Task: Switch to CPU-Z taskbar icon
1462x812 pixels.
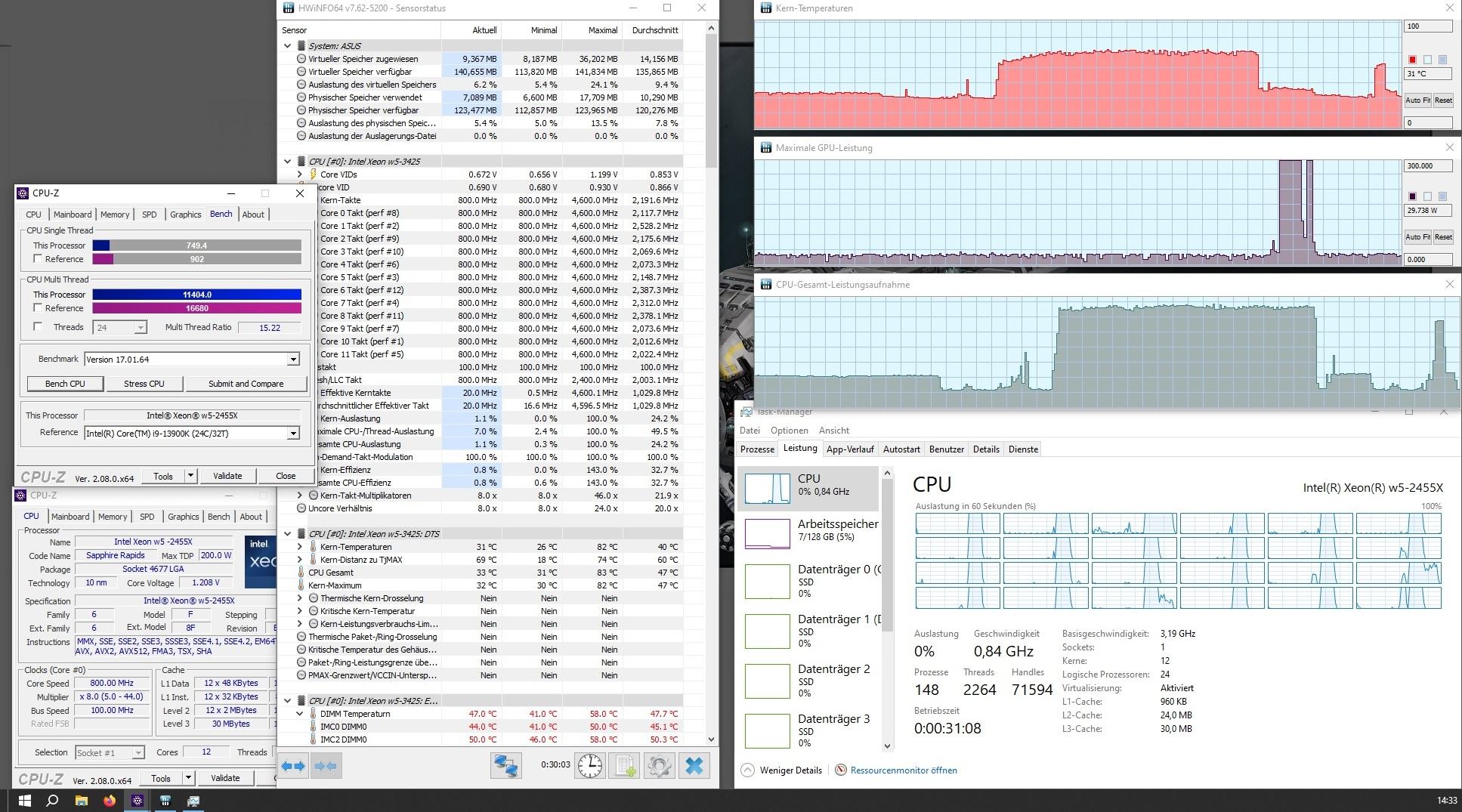Action: 137,800
